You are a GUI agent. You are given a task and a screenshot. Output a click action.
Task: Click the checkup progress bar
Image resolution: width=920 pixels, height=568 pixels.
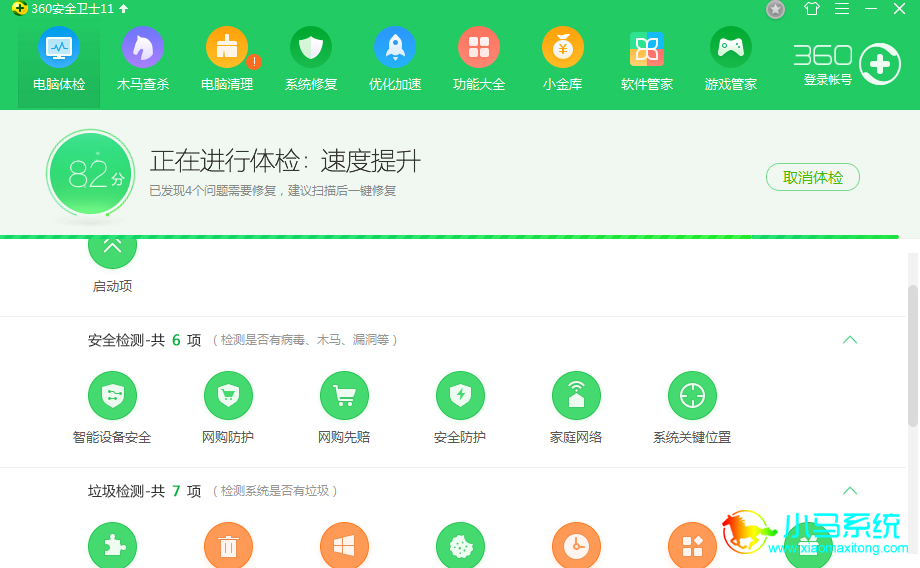click(x=449, y=237)
